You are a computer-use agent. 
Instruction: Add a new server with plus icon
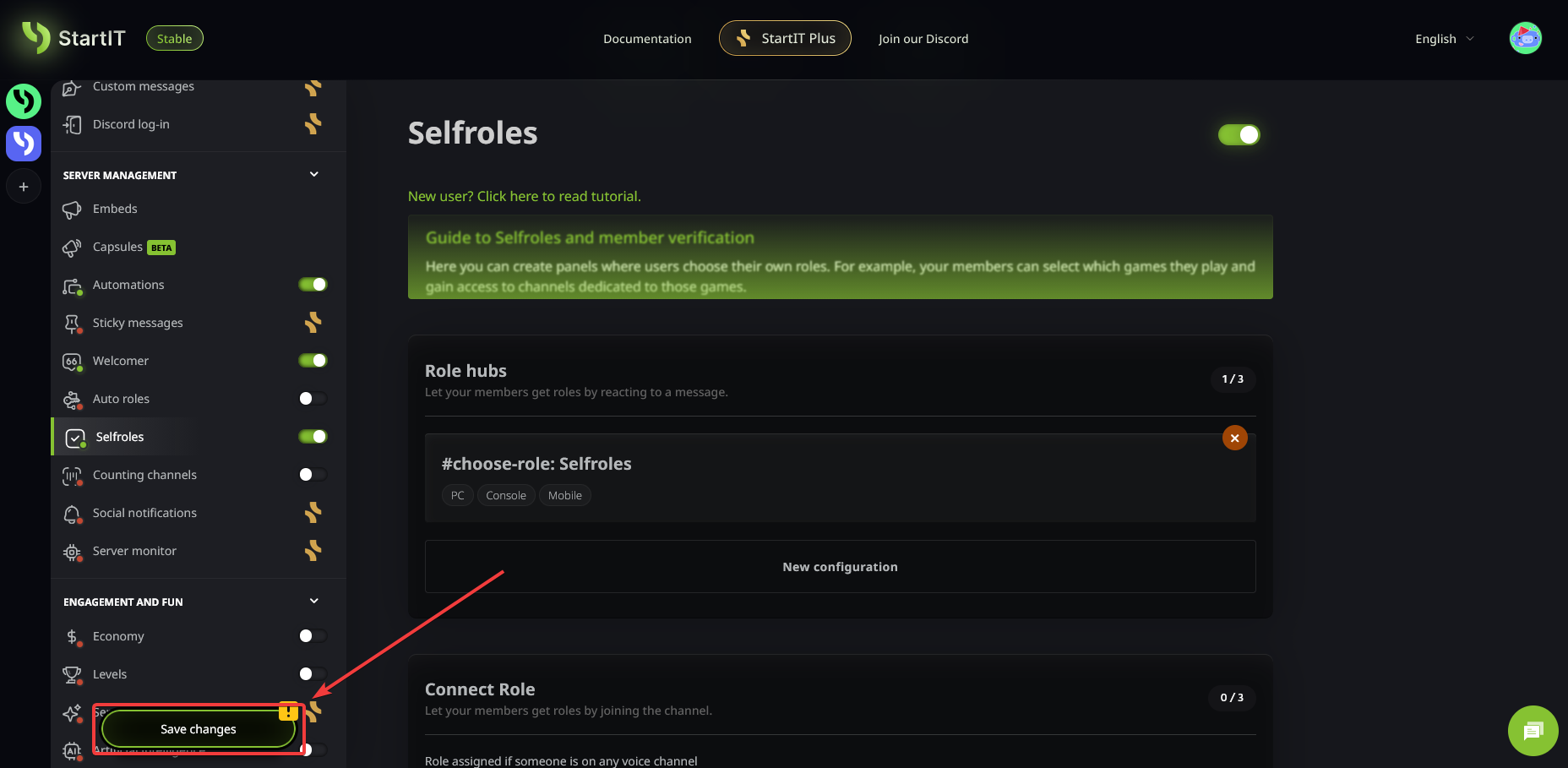pyautogui.click(x=24, y=187)
